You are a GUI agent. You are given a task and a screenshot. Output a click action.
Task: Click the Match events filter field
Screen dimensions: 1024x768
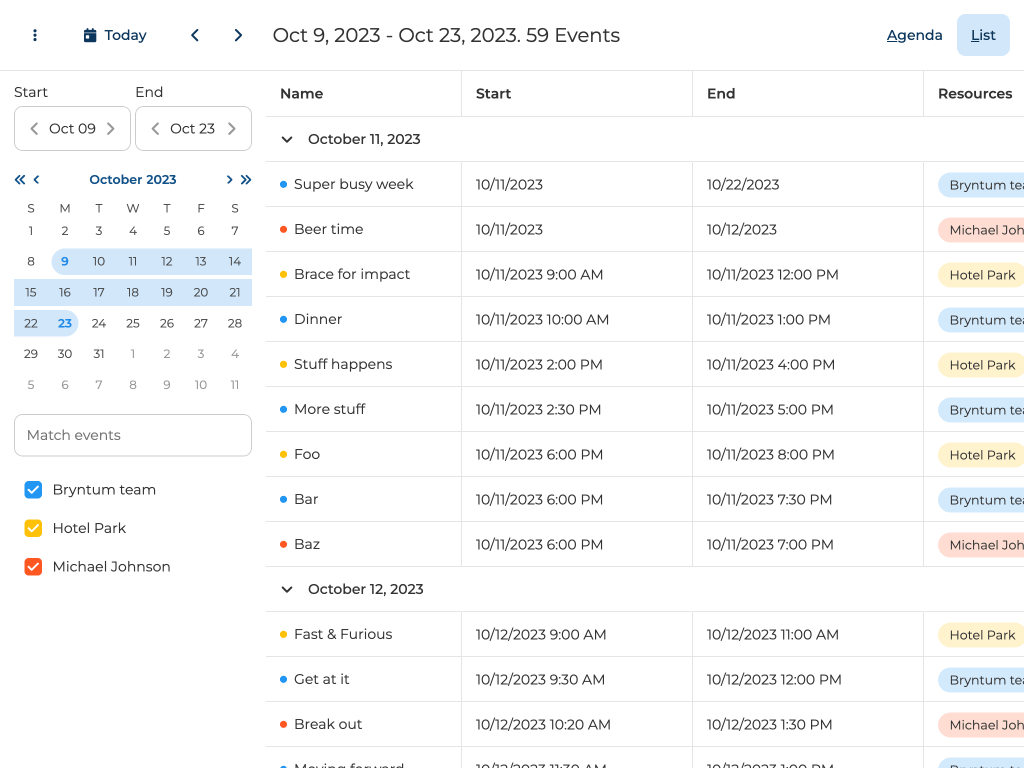coord(133,435)
